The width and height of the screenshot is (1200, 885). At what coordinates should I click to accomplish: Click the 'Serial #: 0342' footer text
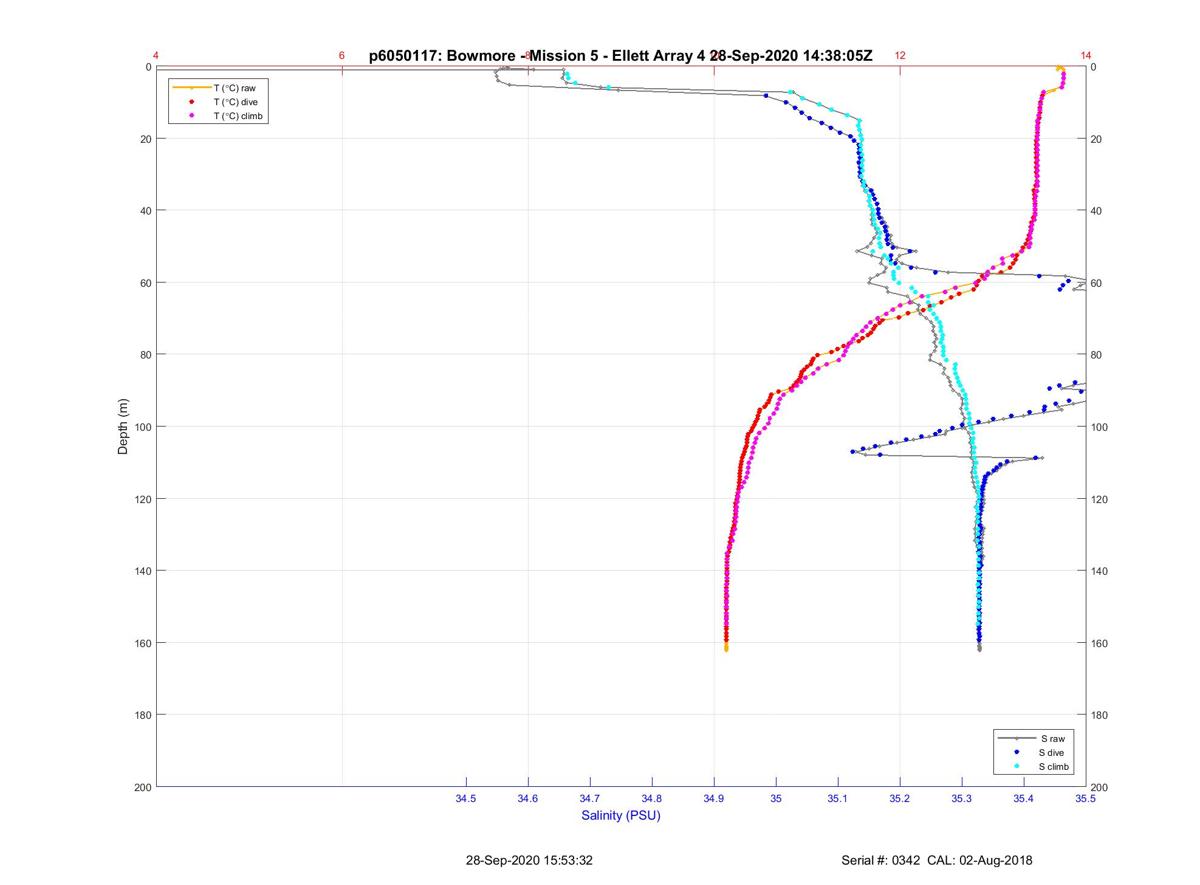coord(883,860)
